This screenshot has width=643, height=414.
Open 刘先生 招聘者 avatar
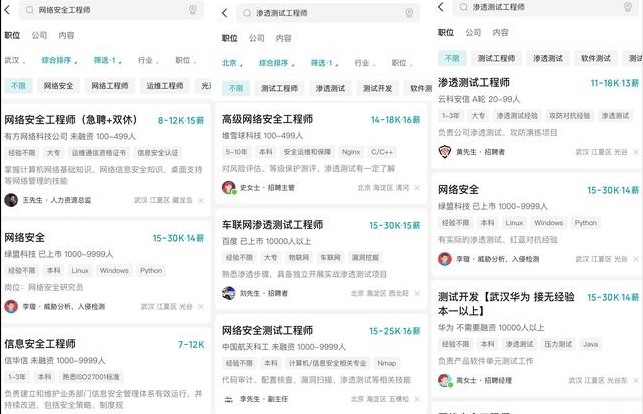click(x=228, y=293)
